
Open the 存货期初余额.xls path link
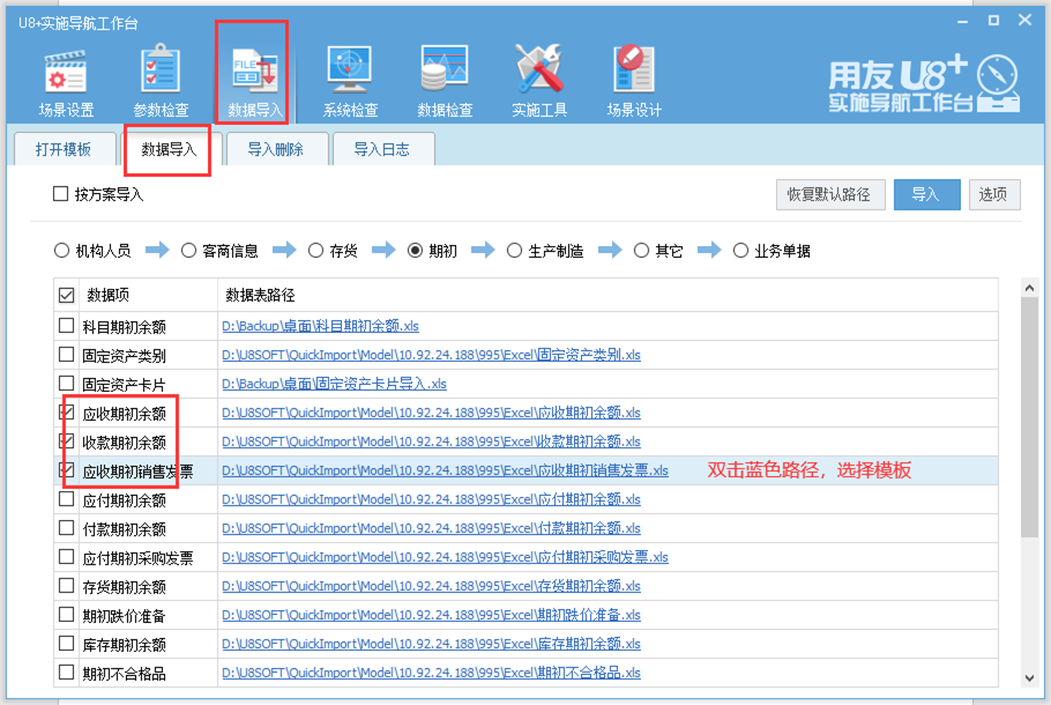(x=431, y=586)
